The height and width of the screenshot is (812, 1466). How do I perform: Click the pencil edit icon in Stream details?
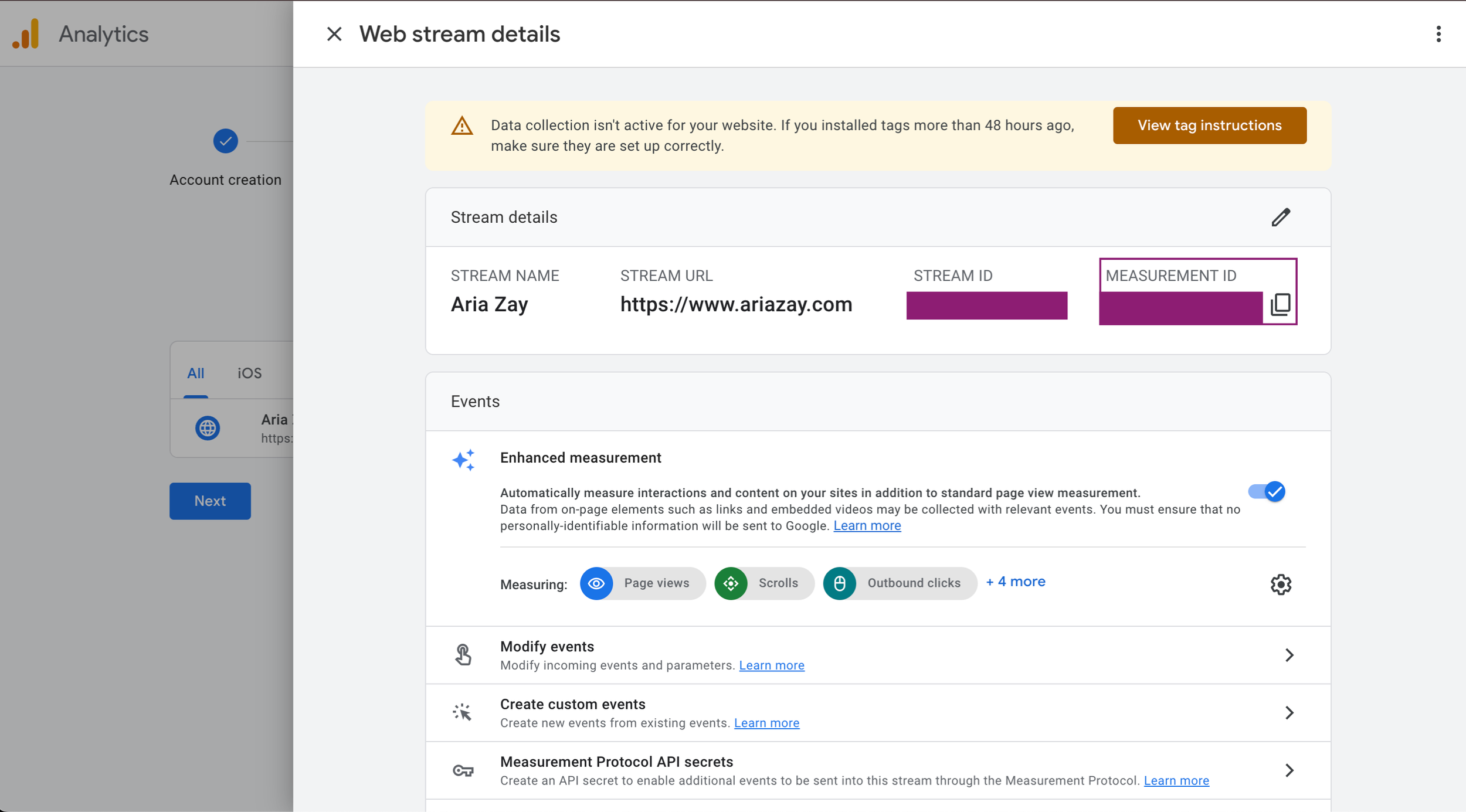point(1280,217)
